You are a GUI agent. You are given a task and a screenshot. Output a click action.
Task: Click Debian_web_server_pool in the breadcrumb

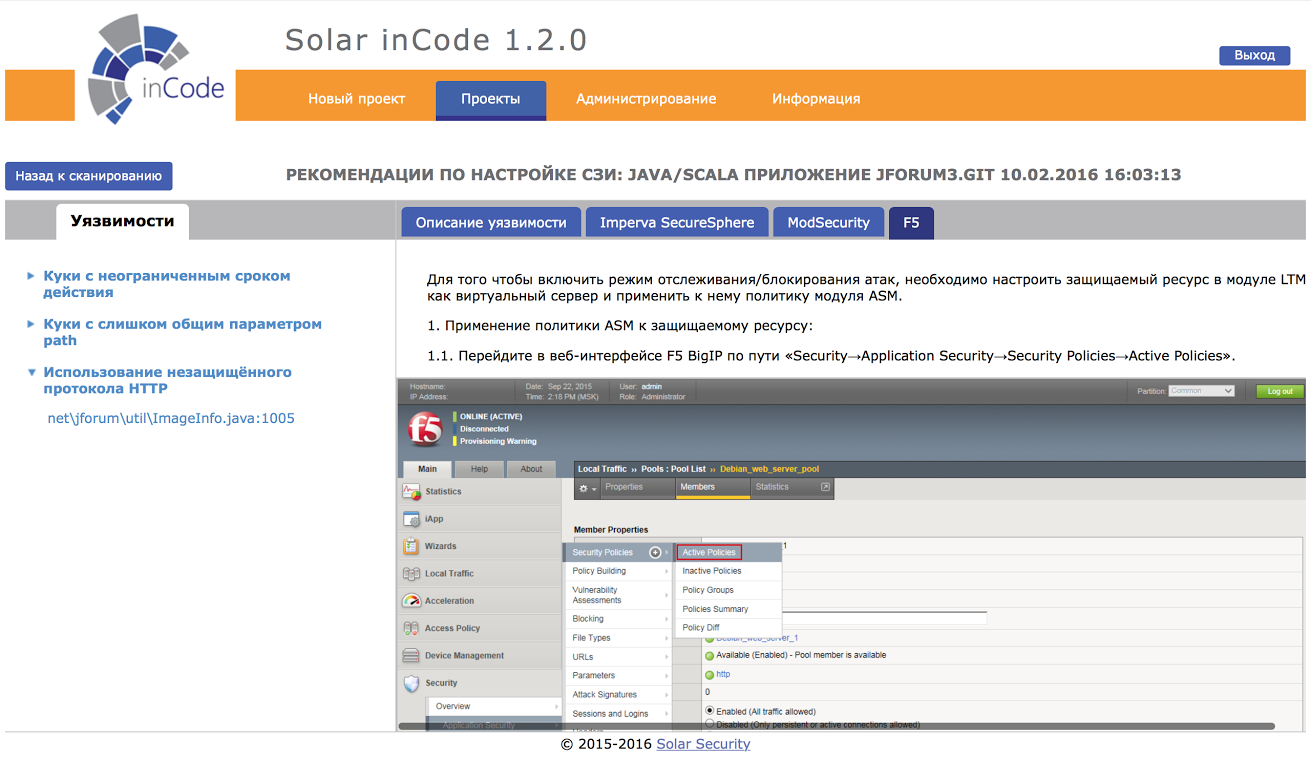tap(770, 469)
